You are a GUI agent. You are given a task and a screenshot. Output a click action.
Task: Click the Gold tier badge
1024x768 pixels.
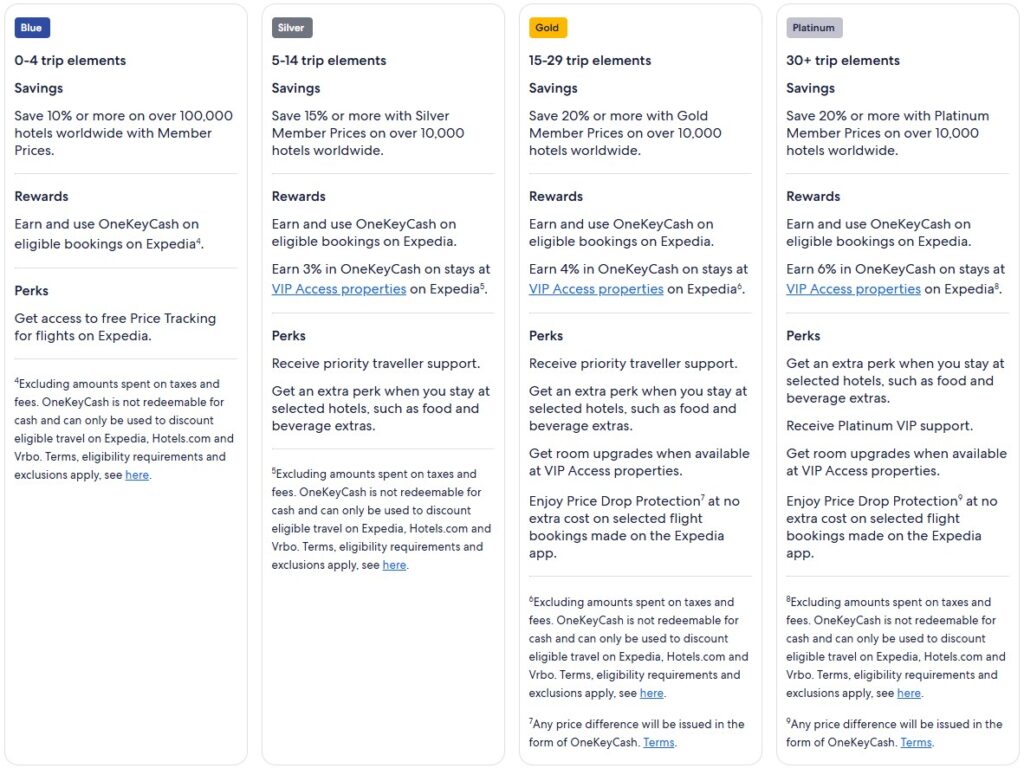point(546,28)
